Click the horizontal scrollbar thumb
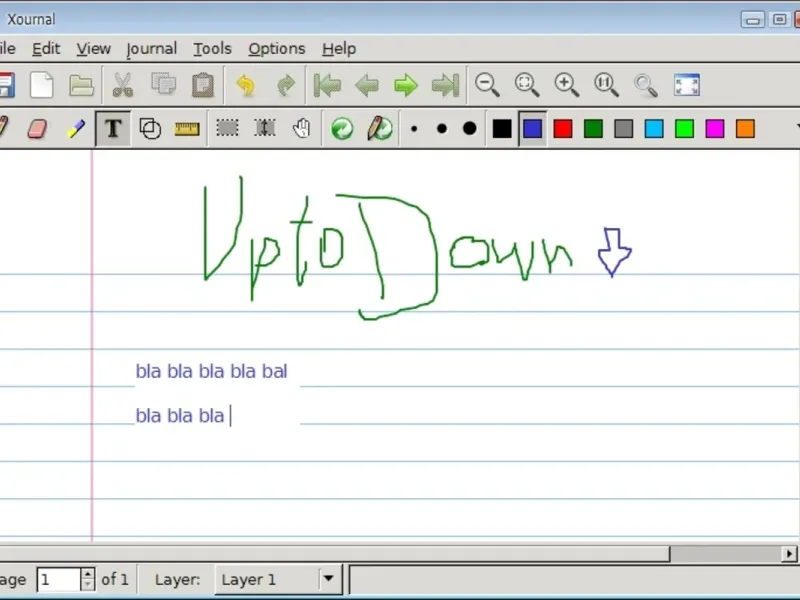 click(335, 554)
